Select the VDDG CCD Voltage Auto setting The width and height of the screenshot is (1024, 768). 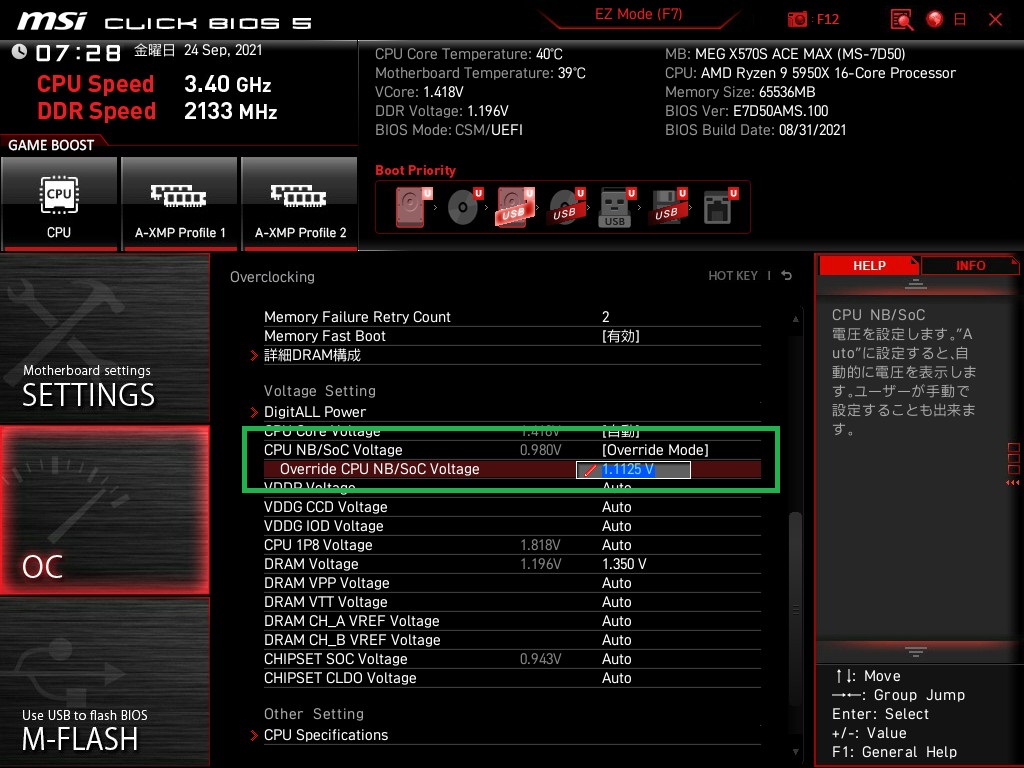tap(616, 507)
